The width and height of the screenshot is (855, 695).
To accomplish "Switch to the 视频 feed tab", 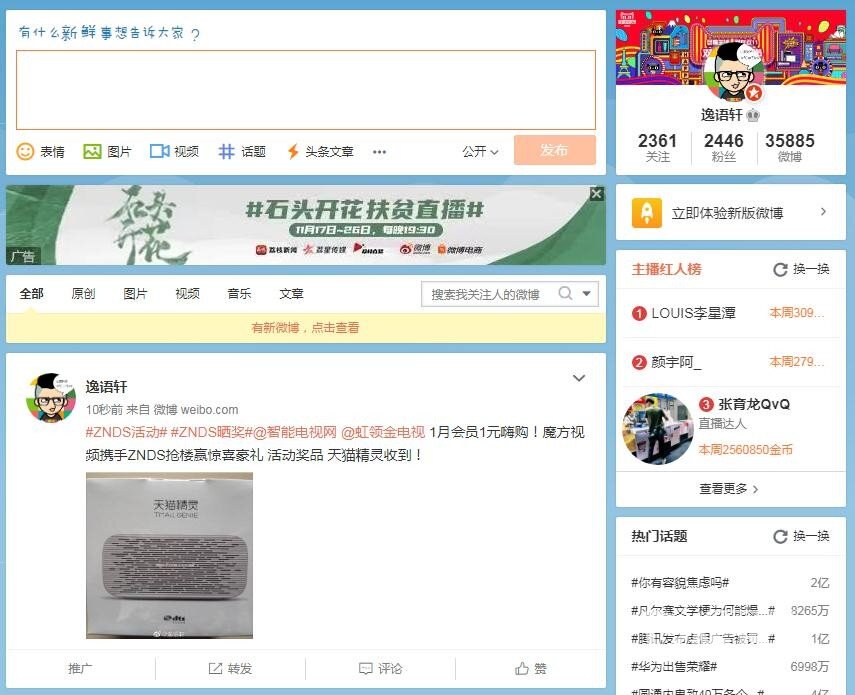I will pos(187,294).
